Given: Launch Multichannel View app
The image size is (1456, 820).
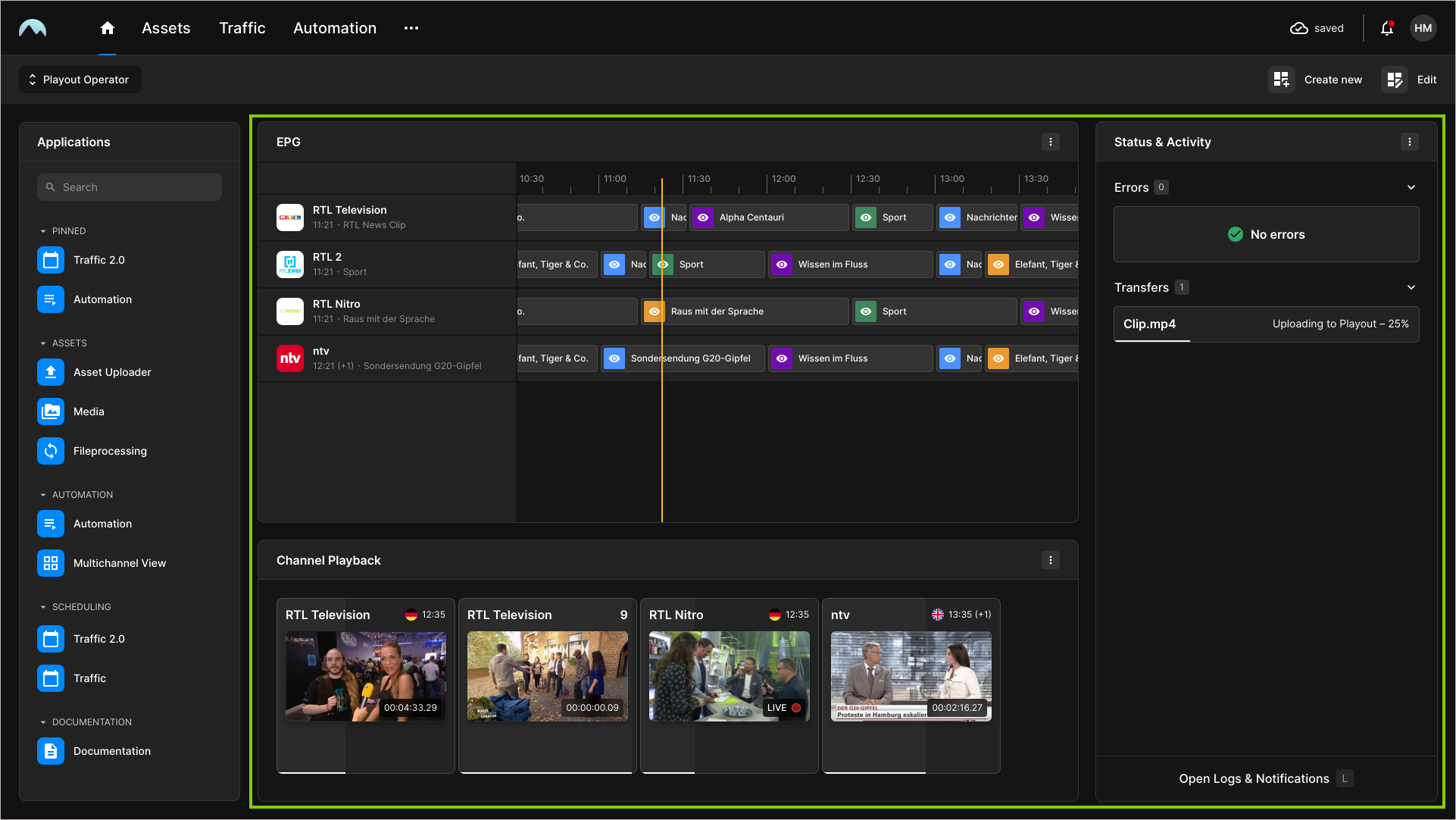Looking at the screenshot, I should click(x=51, y=563).
